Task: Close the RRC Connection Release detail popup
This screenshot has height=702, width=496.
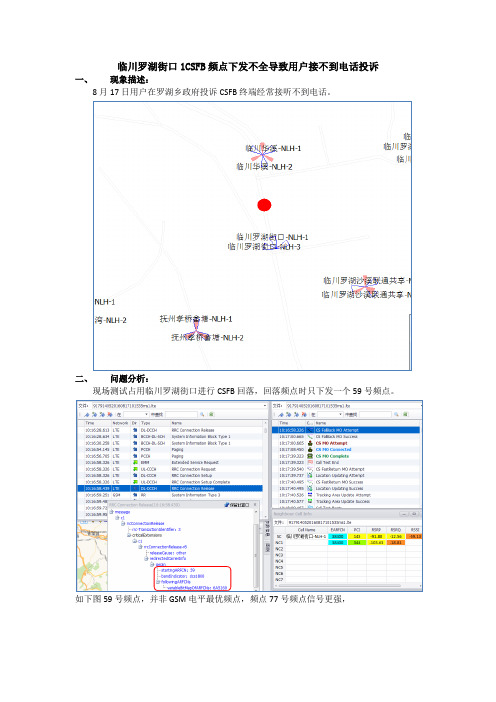Action: (x=255, y=504)
